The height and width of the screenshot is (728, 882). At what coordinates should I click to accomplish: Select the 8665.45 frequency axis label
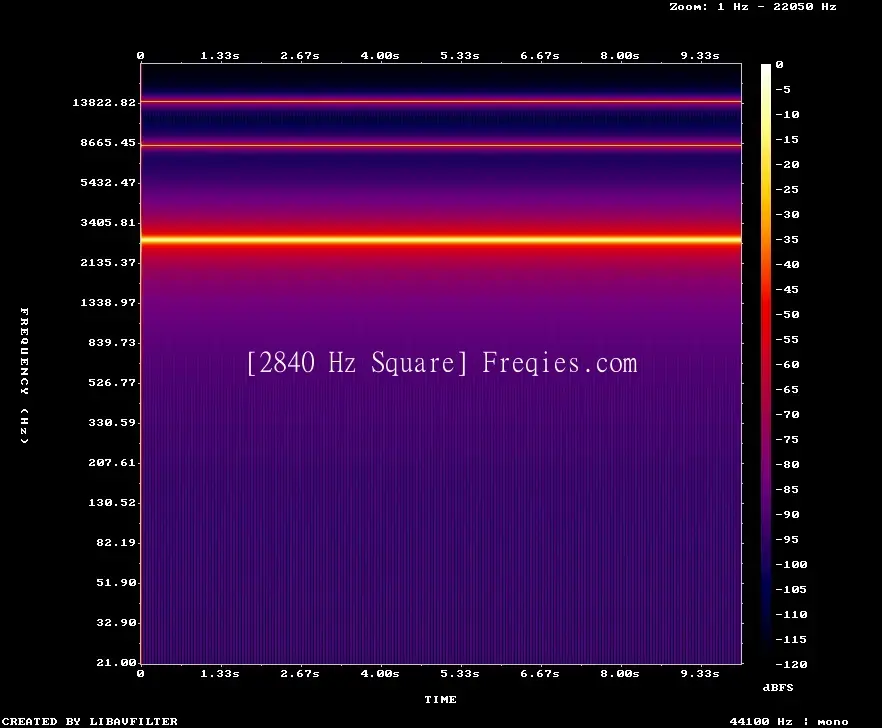[108, 142]
